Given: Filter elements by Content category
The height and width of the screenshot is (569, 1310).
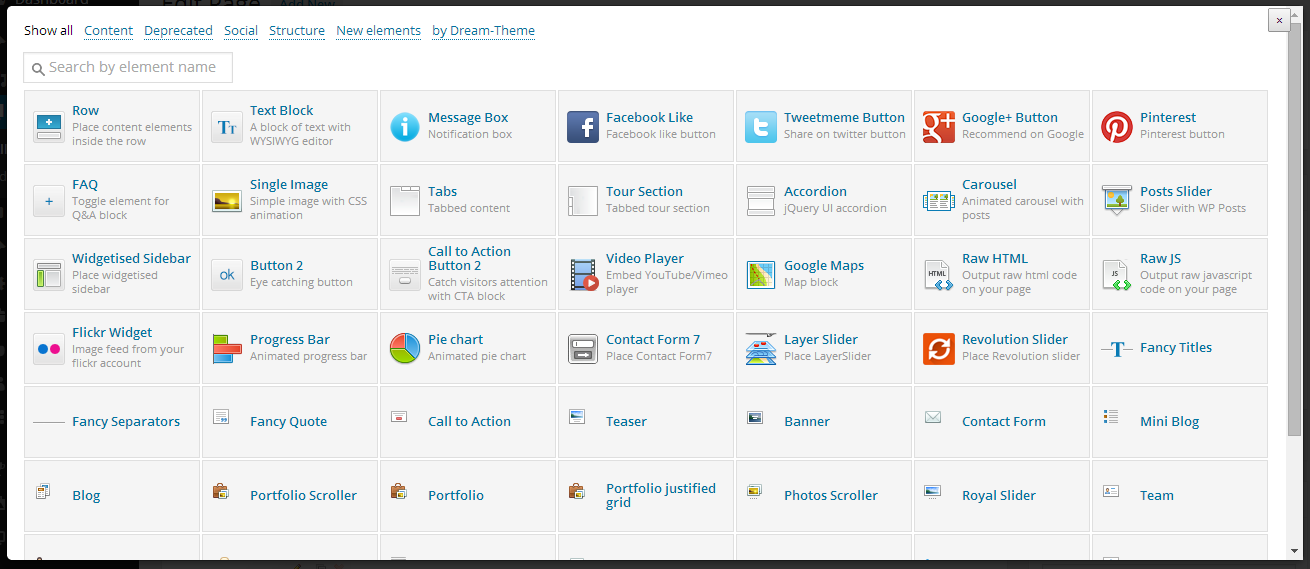Looking at the screenshot, I should point(108,31).
